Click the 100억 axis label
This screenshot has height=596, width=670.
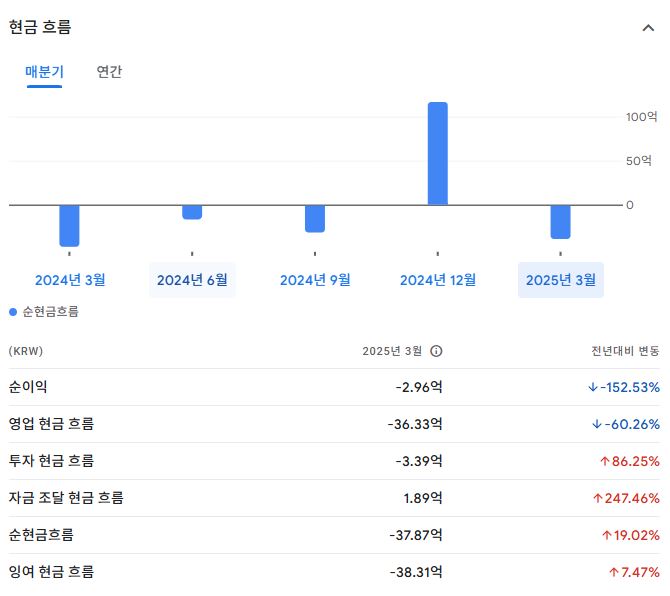click(x=641, y=117)
